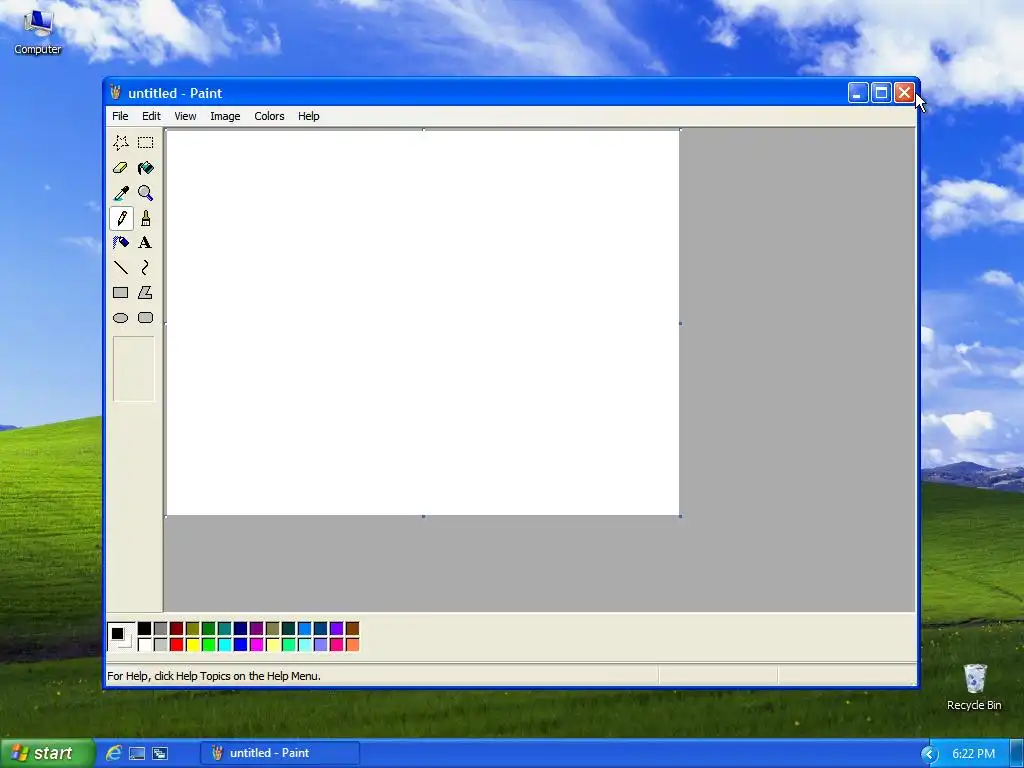Choose the rectangular Select tool

146,143
